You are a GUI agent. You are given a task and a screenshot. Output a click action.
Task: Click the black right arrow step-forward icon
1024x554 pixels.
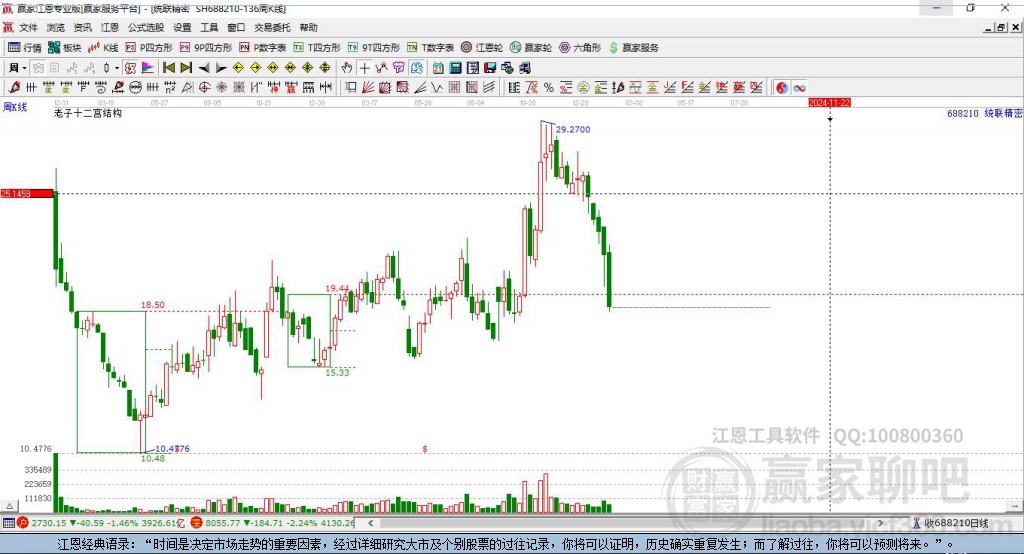click(221, 68)
